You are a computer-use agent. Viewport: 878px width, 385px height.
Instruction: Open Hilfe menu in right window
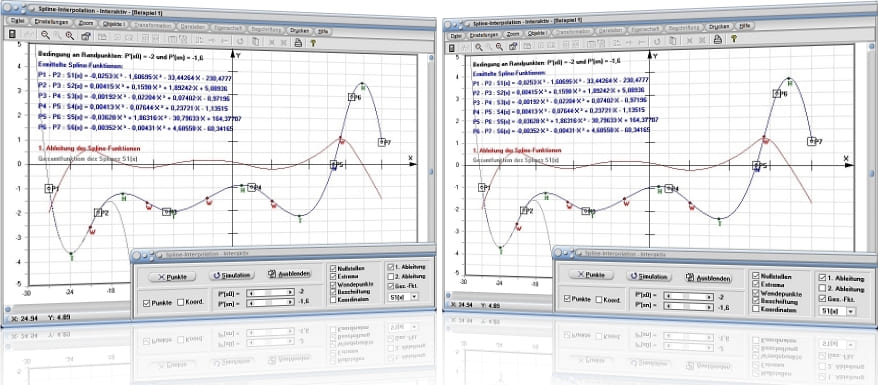click(744, 25)
